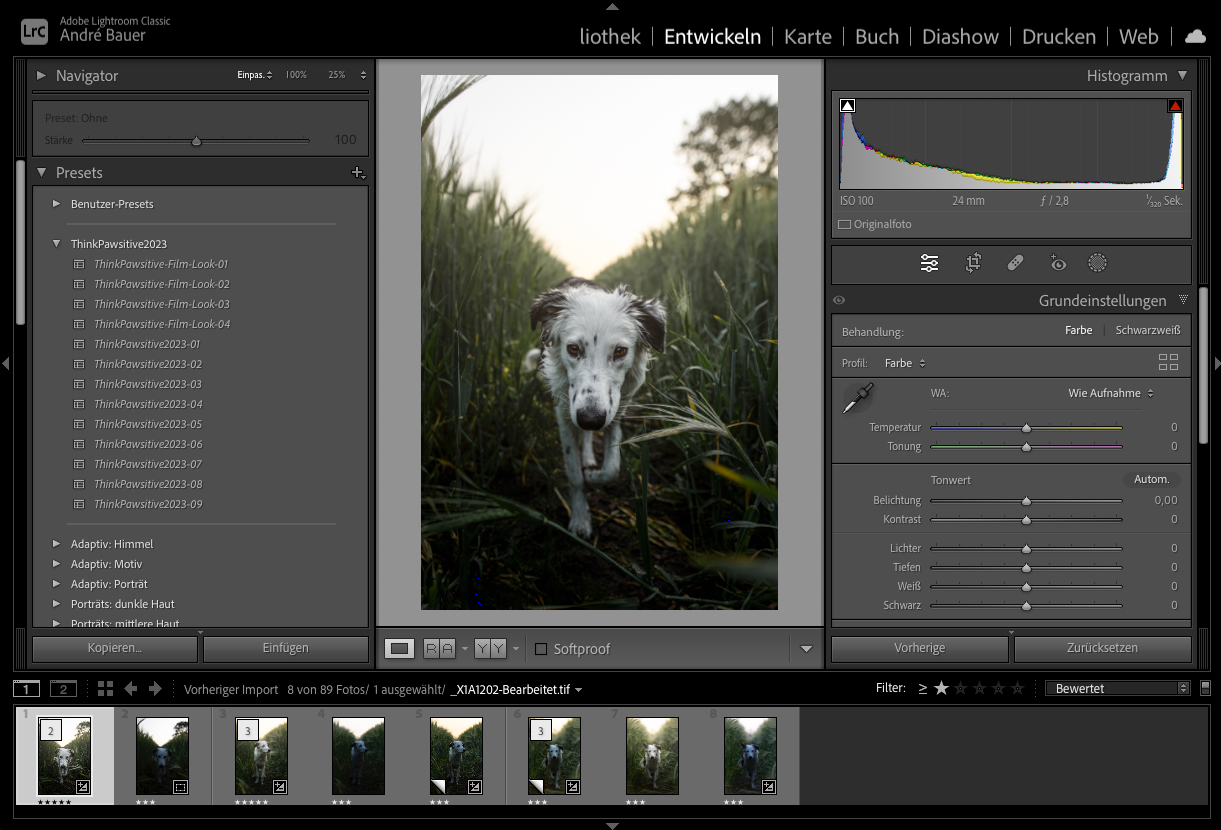Image resolution: width=1221 pixels, height=830 pixels.
Task: Enable the Softproof checkbox
Action: coord(541,649)
